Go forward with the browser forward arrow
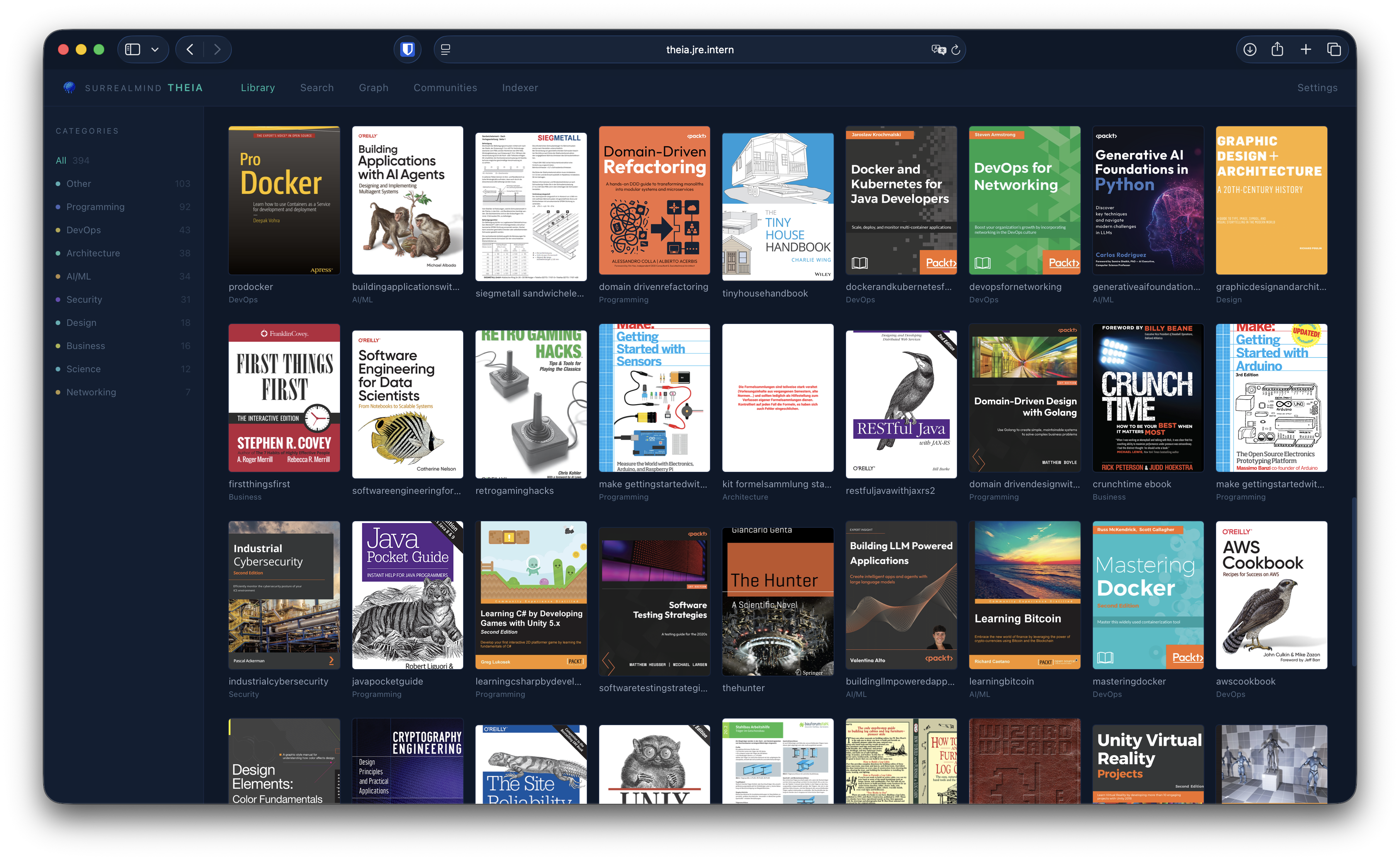 (217, 49)
